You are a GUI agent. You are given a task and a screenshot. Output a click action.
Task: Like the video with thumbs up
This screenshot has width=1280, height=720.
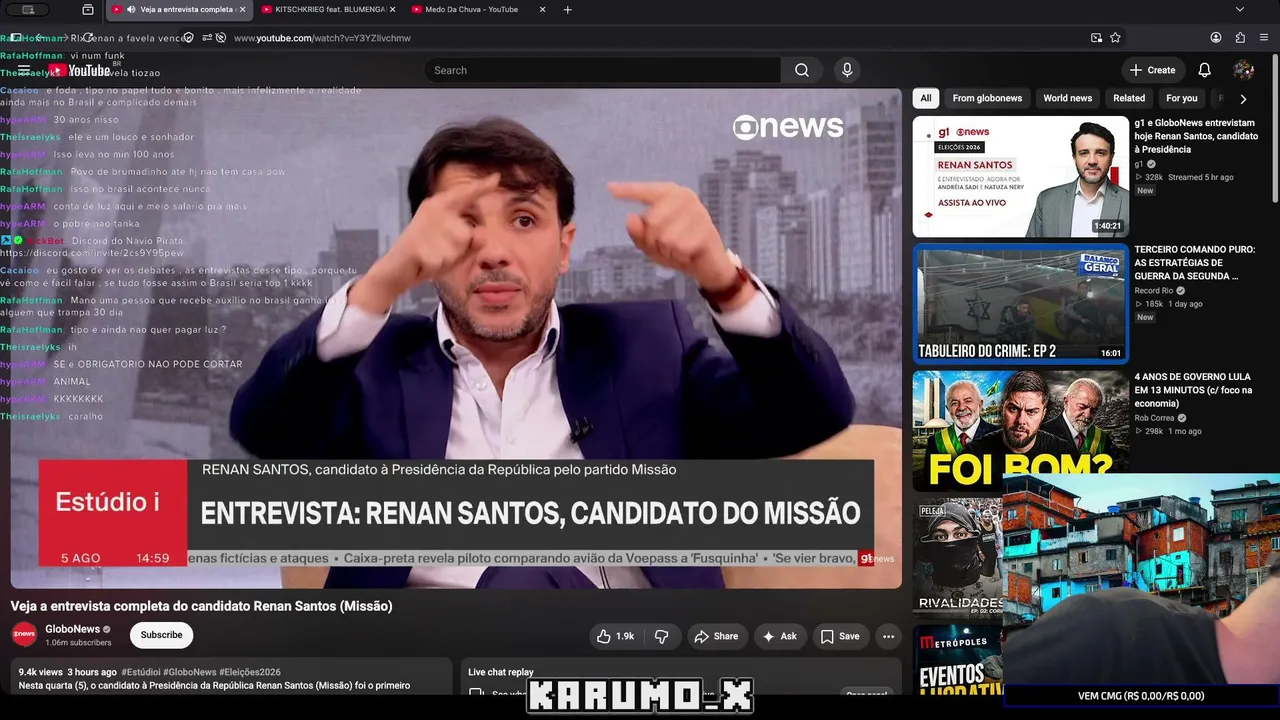pyautogui.click(x=615, y=636)
